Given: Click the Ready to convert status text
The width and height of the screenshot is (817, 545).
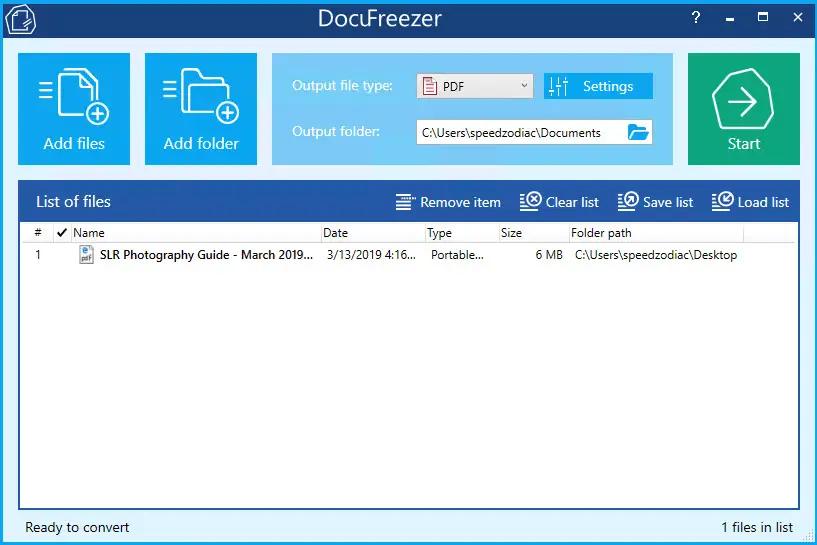Looking at the screenshot, I should coord(77,527).
